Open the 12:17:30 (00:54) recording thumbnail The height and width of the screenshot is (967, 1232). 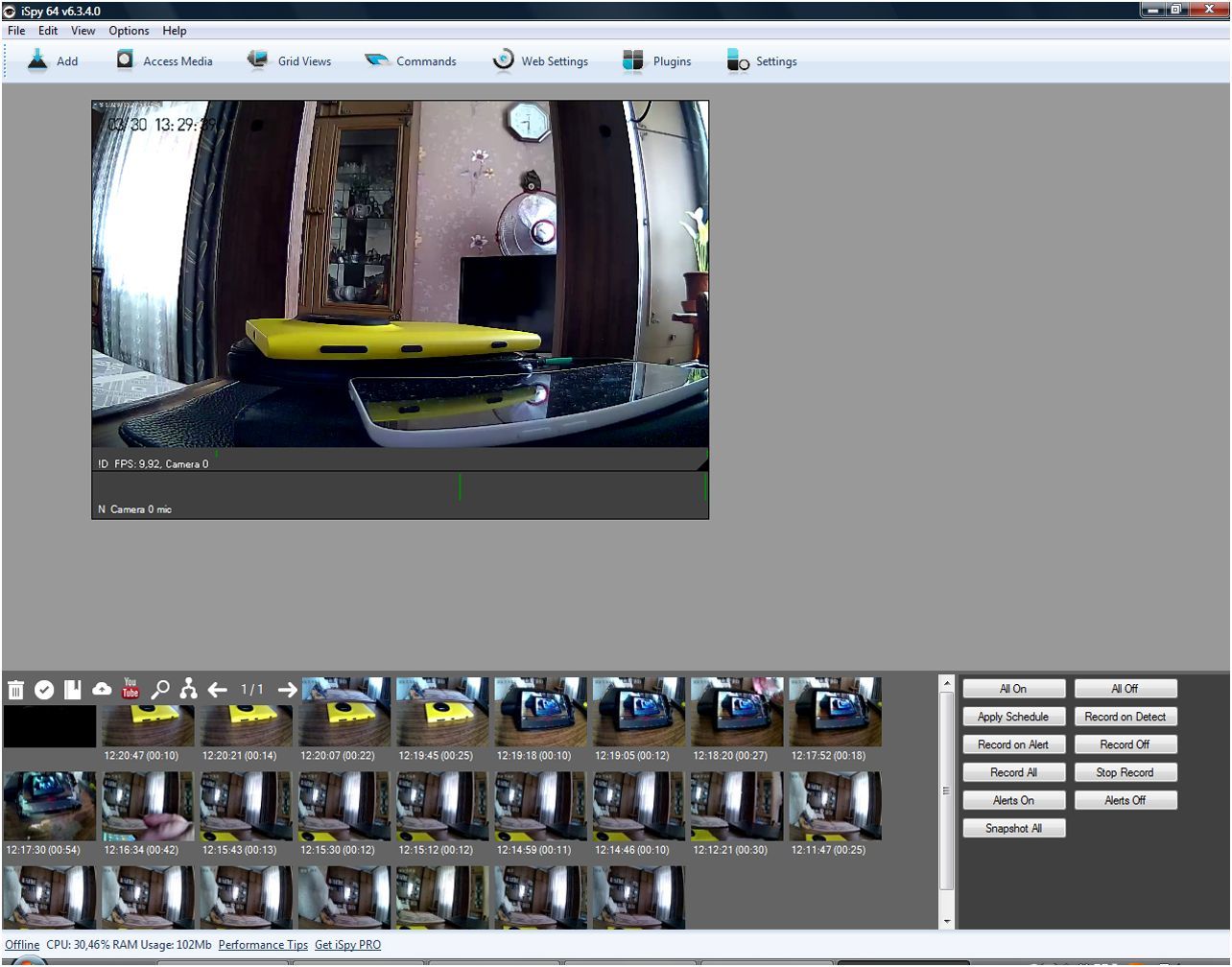coord(50,807)
